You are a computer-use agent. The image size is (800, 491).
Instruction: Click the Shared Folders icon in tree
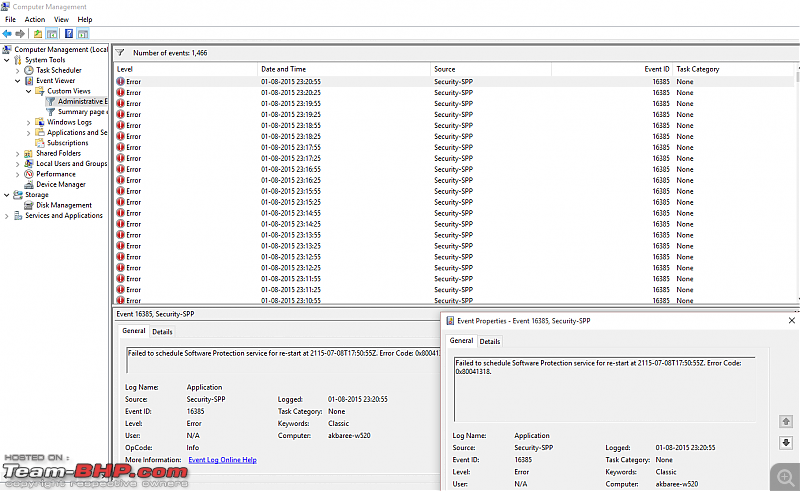tap(29, 153)
